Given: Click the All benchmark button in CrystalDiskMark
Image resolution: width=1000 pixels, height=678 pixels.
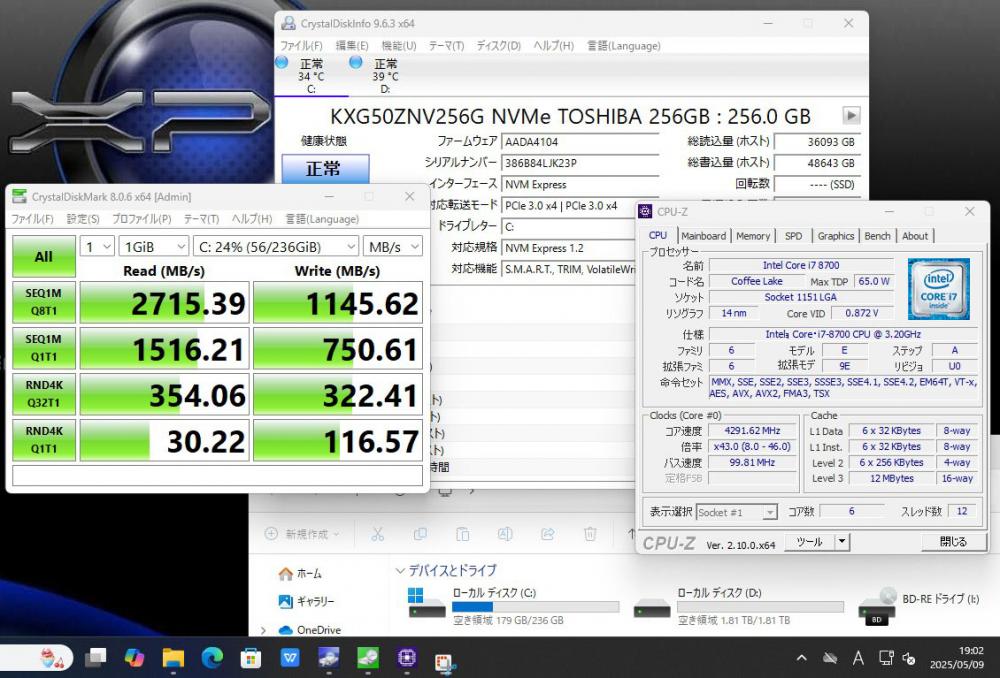Looking at the screenshot, I should click(44, 256).
